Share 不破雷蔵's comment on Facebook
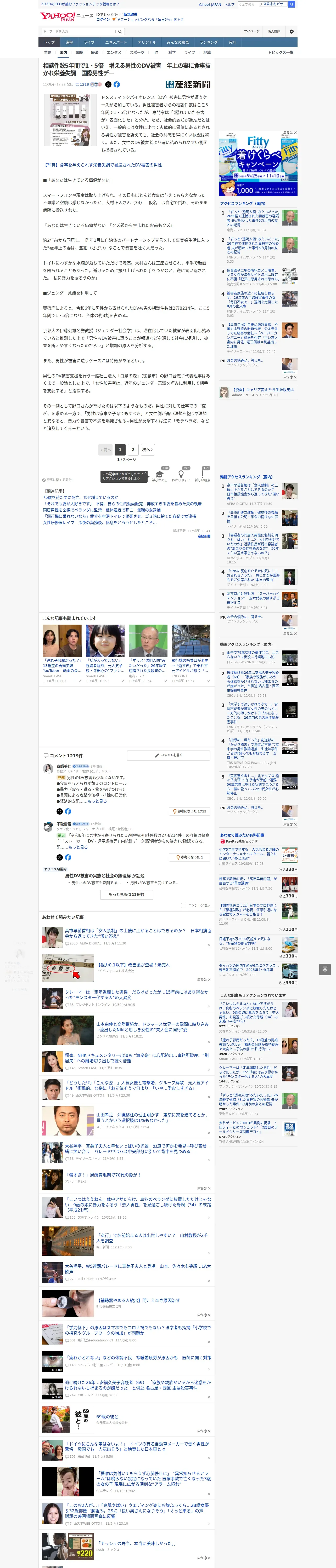The width and height of the screenshot is (336, 1568). [68, 857]
